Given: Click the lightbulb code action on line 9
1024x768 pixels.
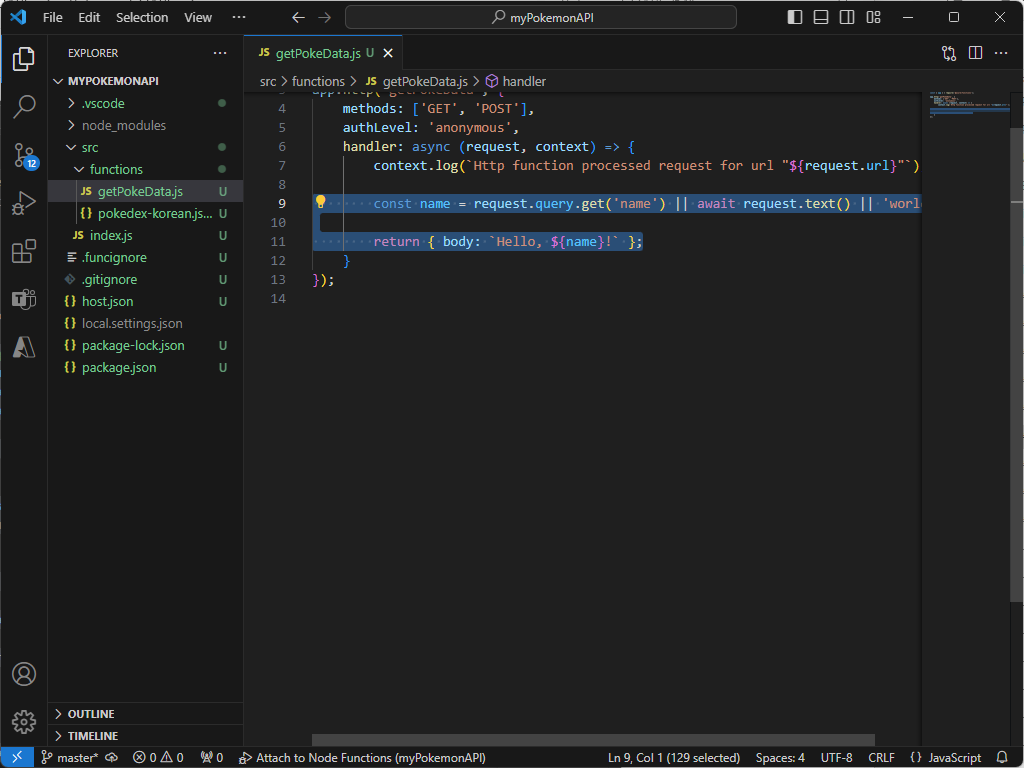Looking at the screenshot, I should click(321, 202).
